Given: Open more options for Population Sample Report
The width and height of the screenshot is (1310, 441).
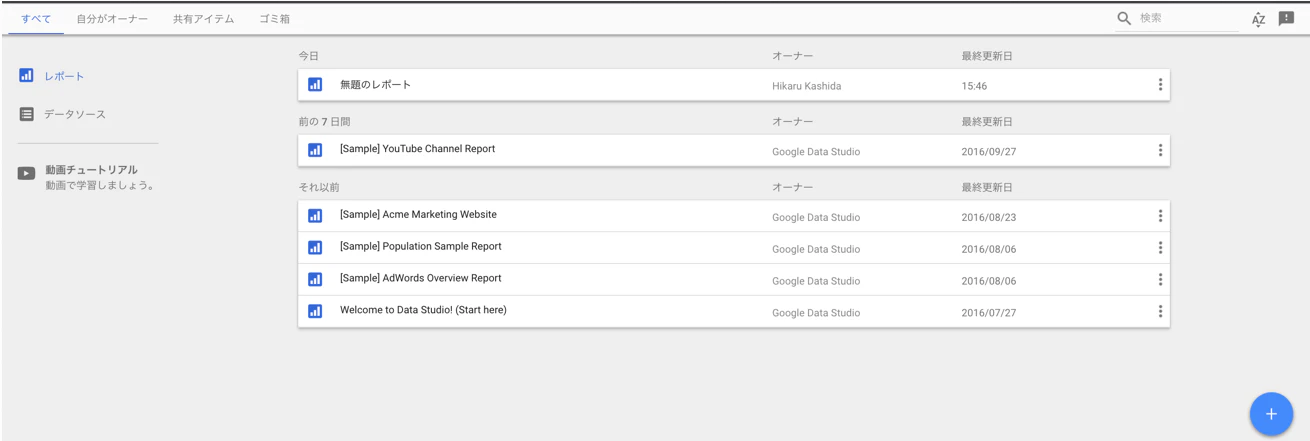Looking at the screenshot, I should click(1160, 248).
